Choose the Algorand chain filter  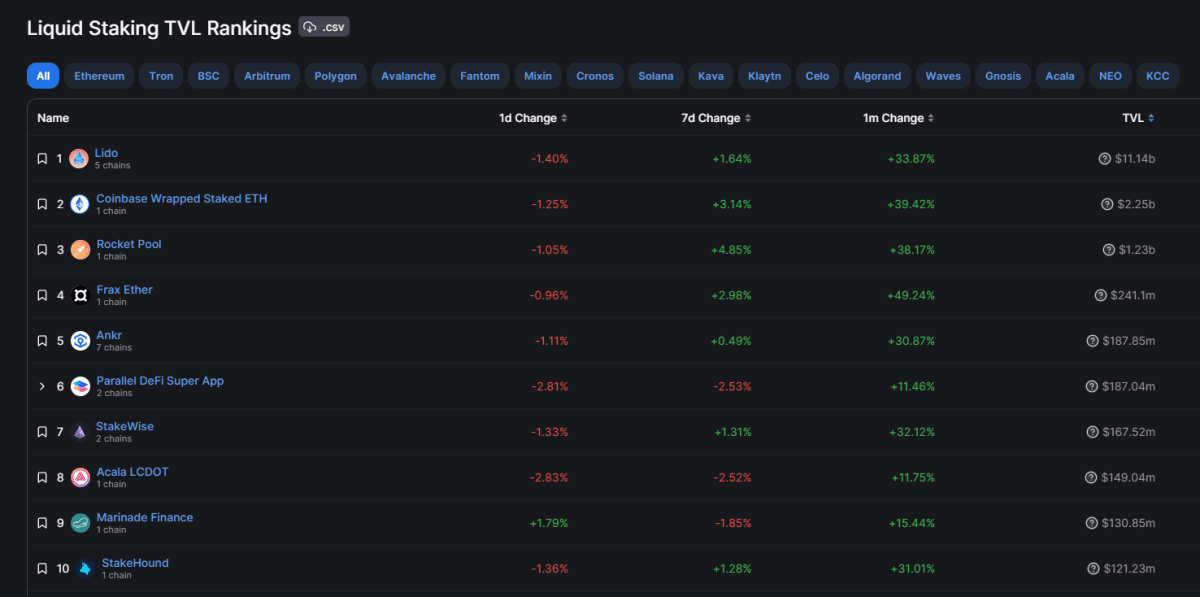[877, 76]
